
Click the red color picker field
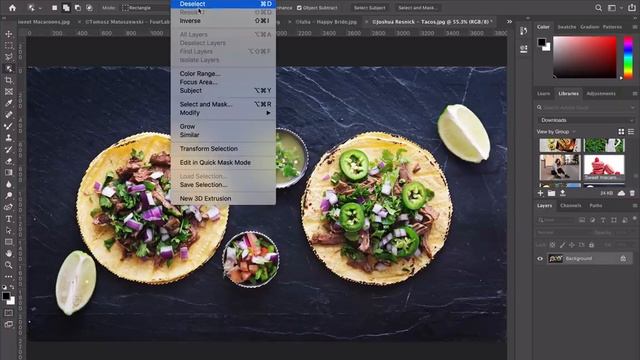(584, 57)
